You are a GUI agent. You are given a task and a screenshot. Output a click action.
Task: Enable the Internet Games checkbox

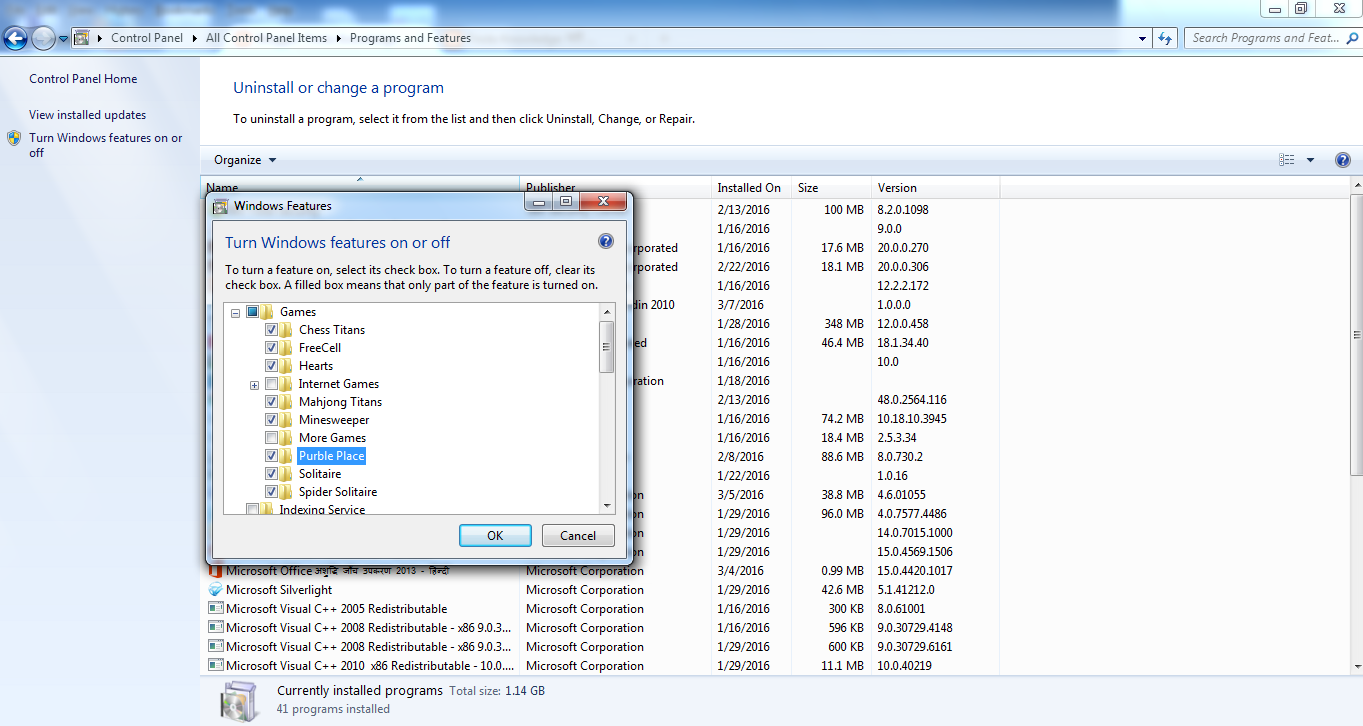273,384
